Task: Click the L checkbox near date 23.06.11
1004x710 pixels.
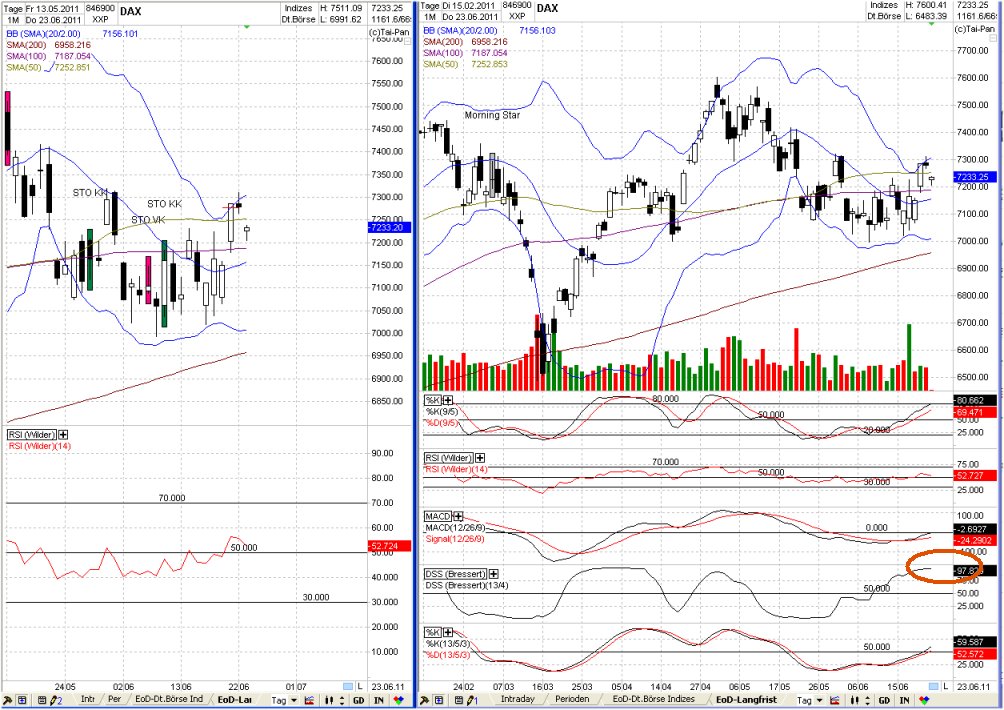Action: click(x=933, y=688)
